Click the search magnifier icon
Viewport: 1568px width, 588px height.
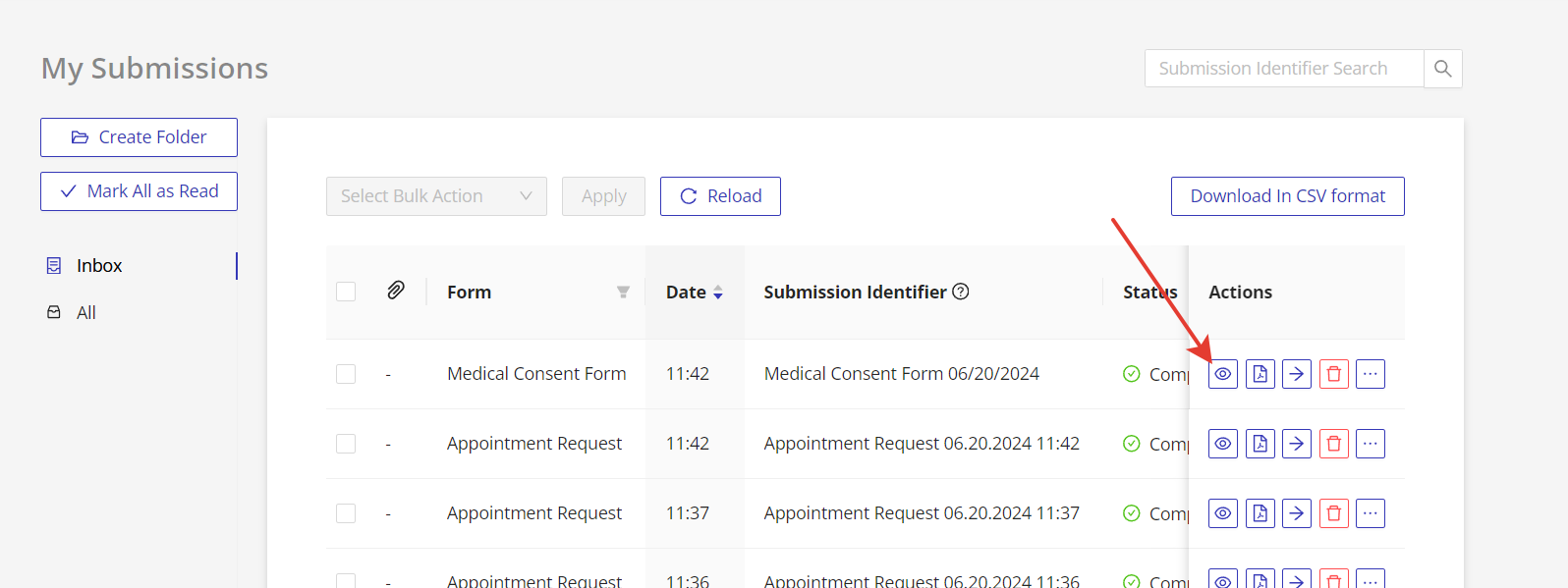pos(1442,69)
